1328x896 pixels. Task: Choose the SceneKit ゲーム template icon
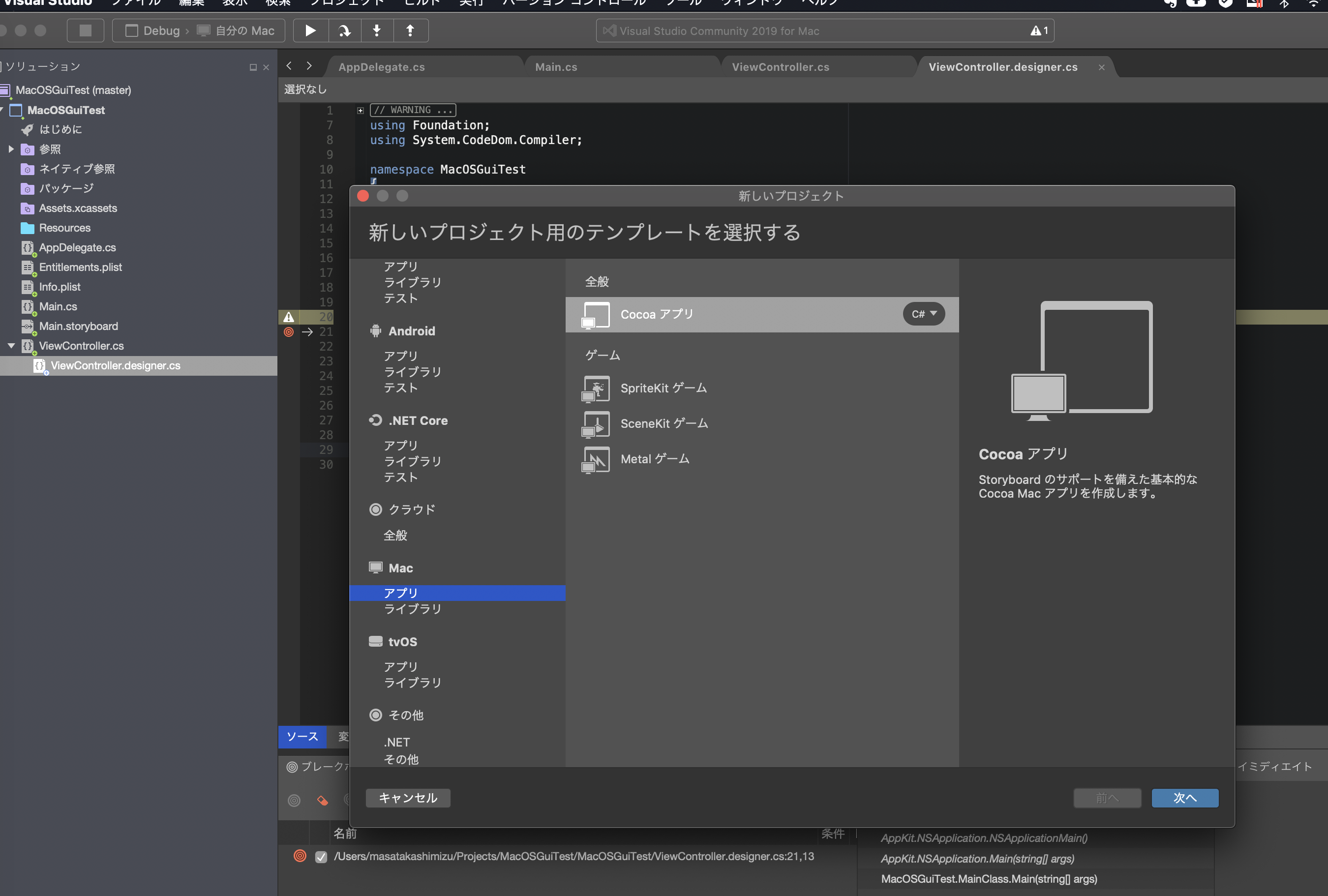click(x=595, y=423)
